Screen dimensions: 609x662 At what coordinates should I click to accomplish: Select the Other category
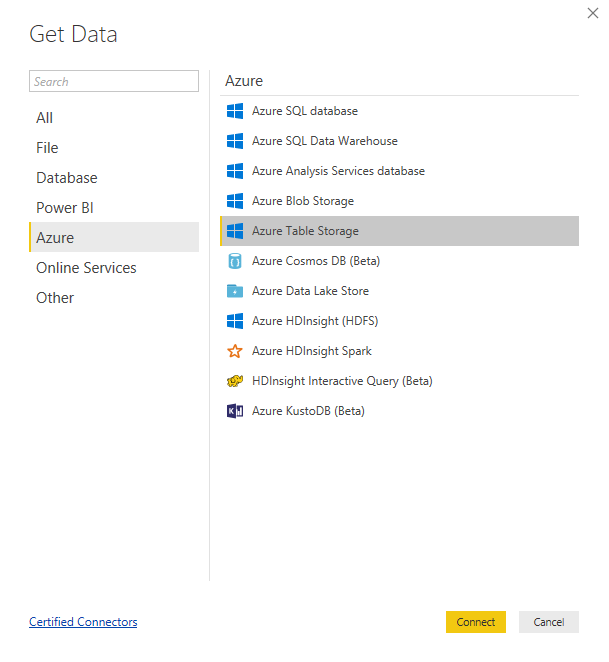click(x=55, y=298)
